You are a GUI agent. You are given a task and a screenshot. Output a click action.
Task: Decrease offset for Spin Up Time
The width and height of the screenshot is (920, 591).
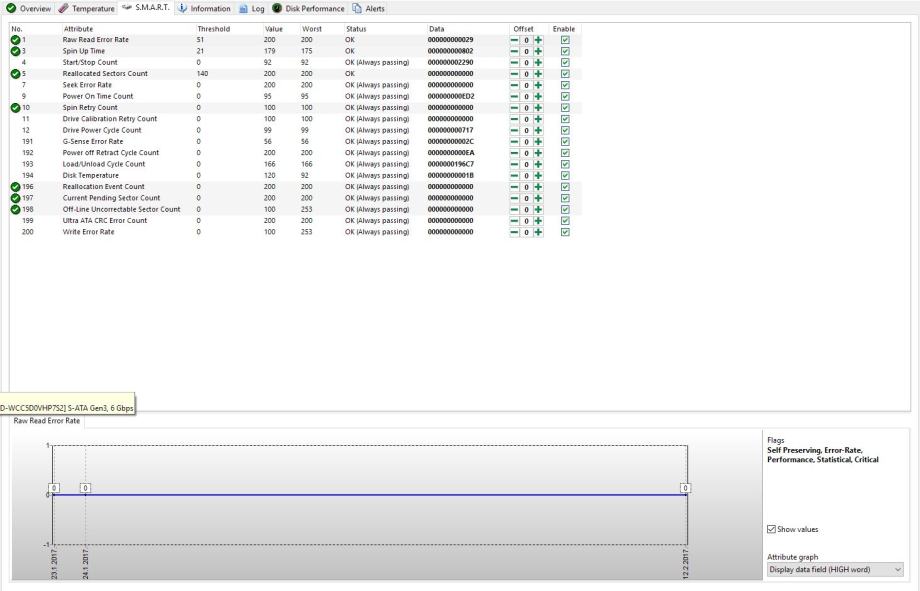[515, 51]
